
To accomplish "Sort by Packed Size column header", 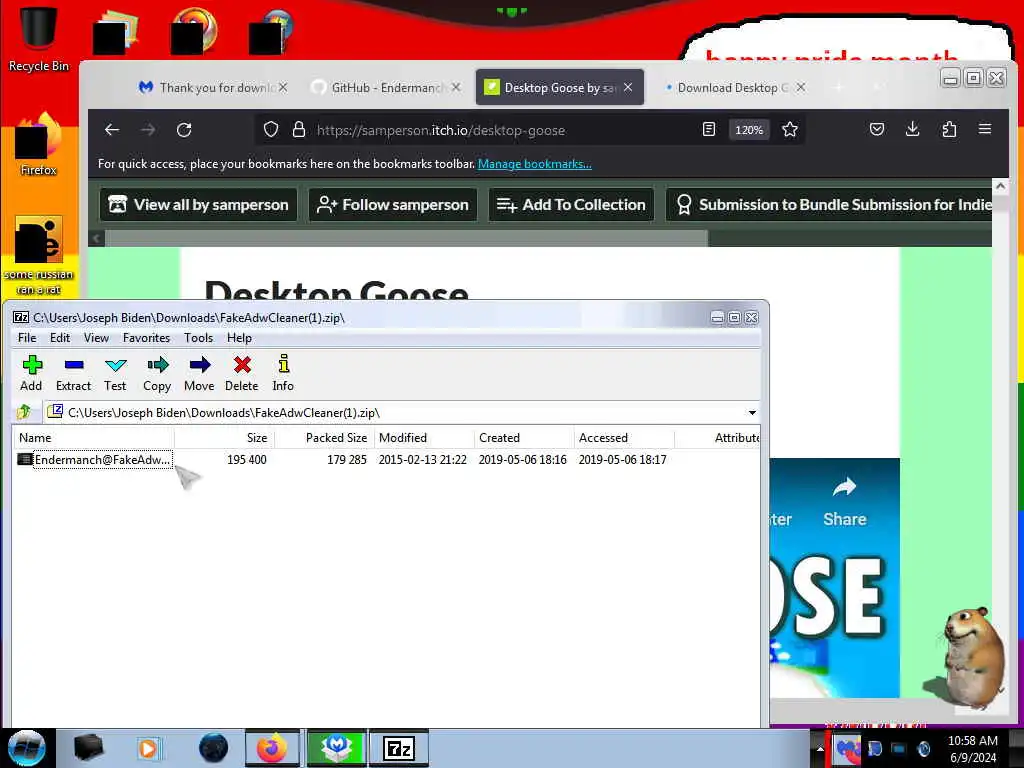I will (325, 438).
